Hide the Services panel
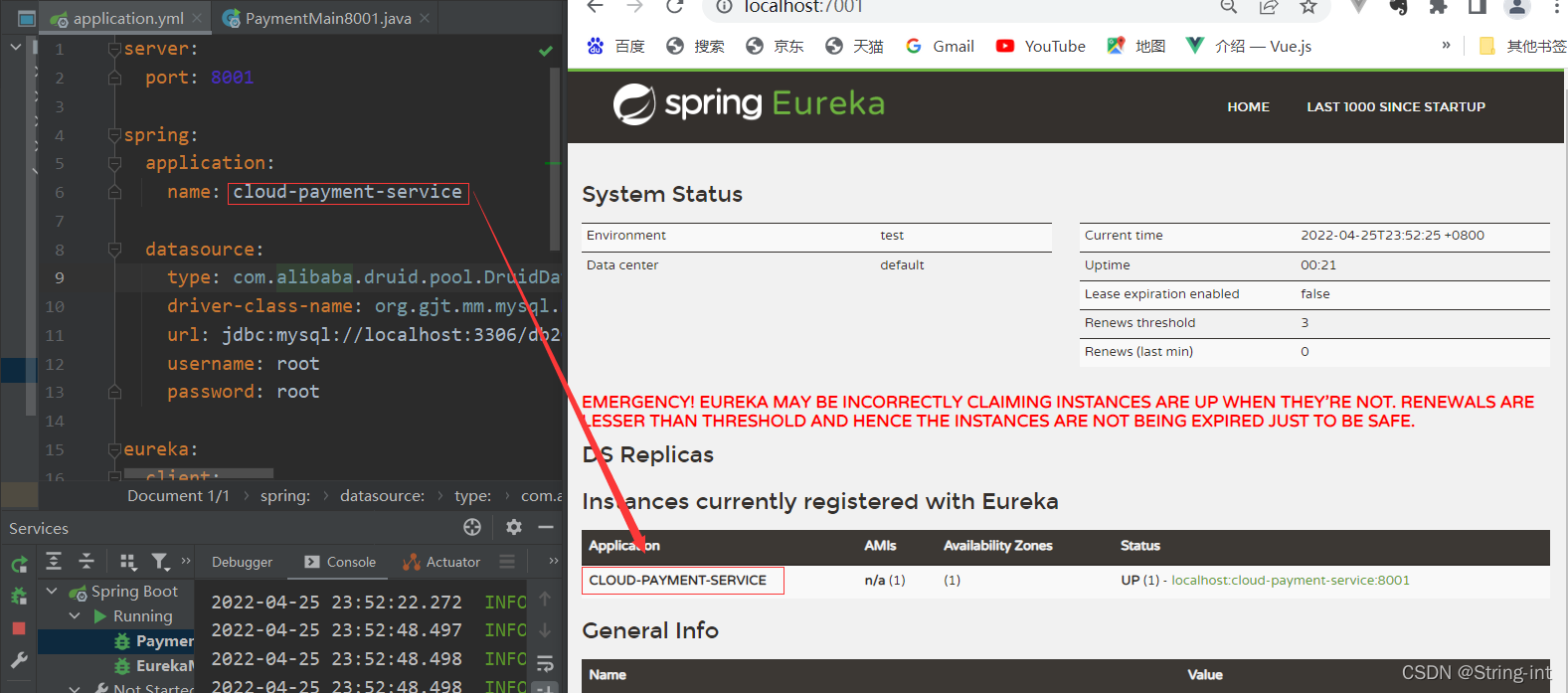Image resolution: width=1568 pixels, height=693 pixels. [546, 527]
